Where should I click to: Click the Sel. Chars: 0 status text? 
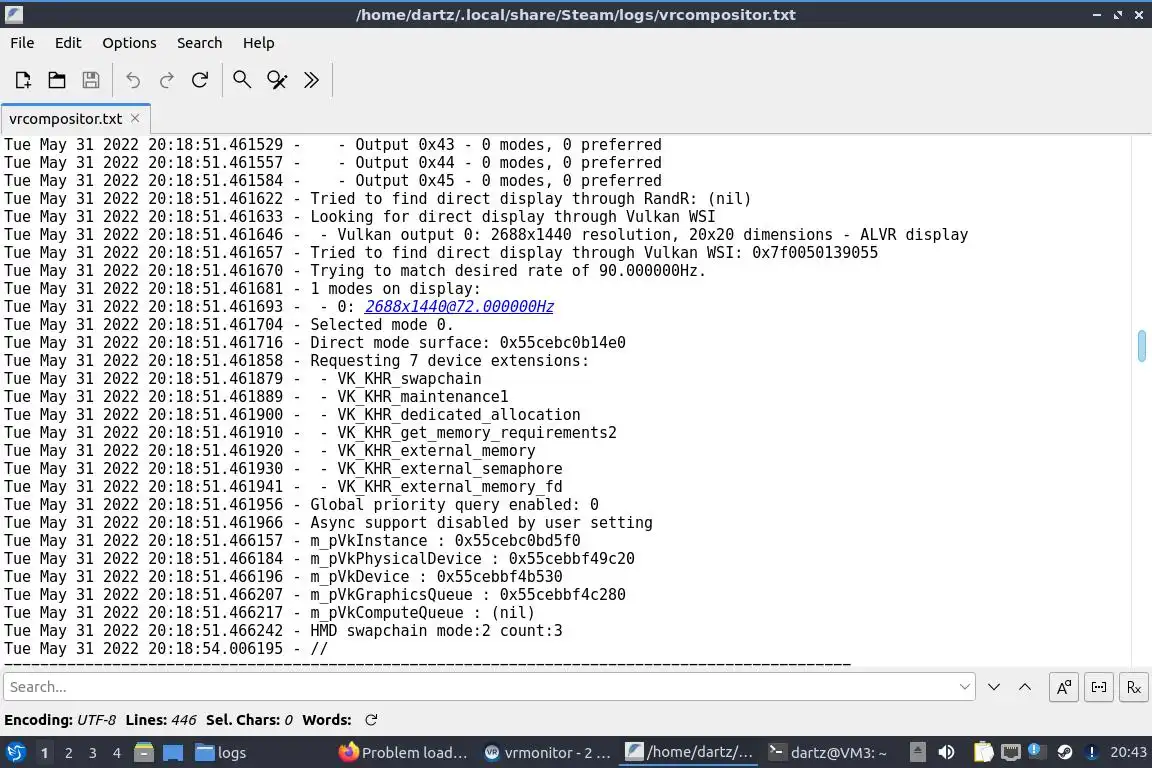click(x=249, y=719)
